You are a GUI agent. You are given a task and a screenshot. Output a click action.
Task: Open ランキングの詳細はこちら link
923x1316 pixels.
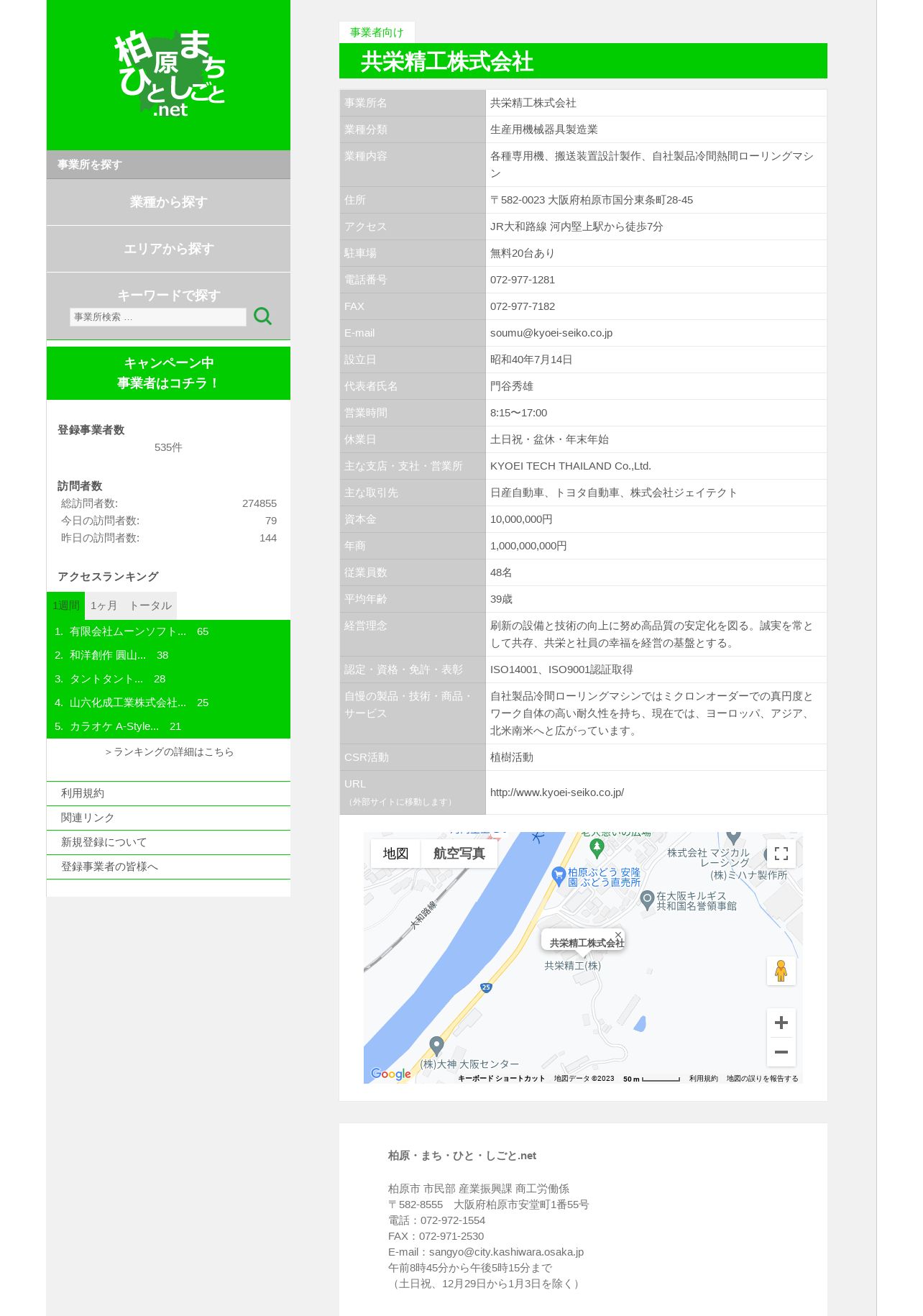pos(169,751)
